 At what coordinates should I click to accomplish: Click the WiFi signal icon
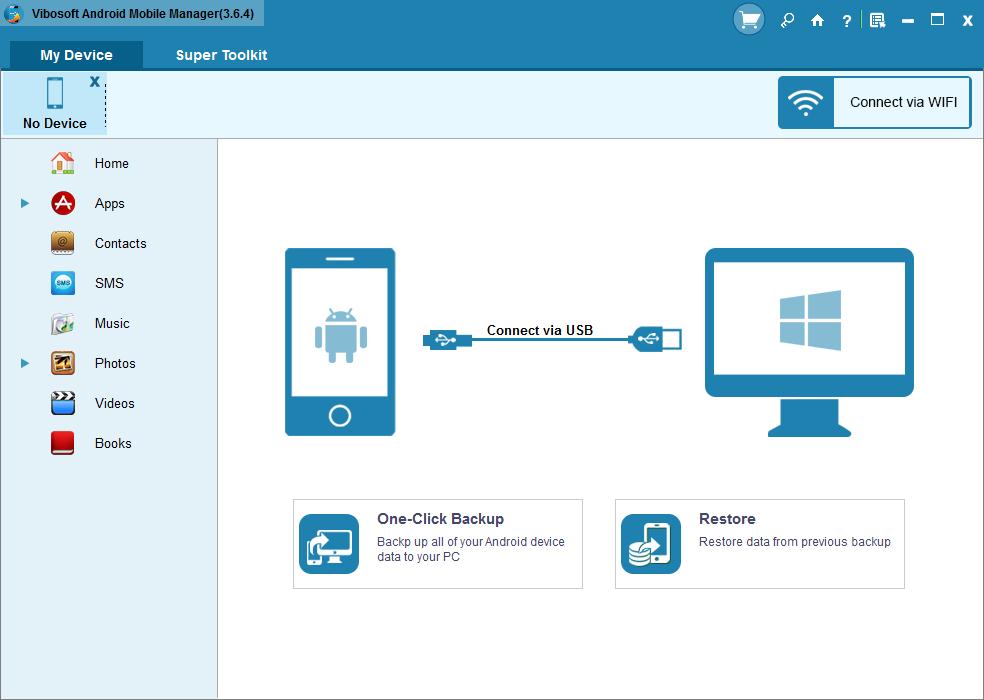(806, 103)
